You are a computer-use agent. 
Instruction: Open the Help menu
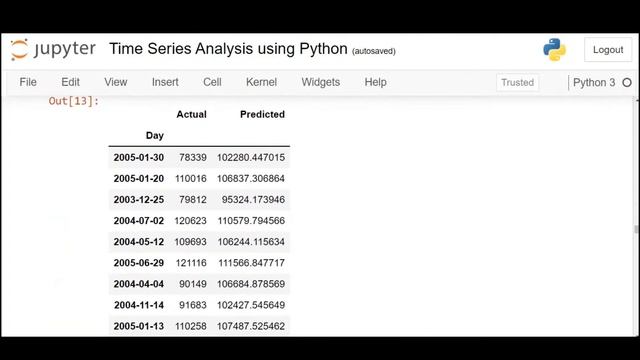point(376,82)
